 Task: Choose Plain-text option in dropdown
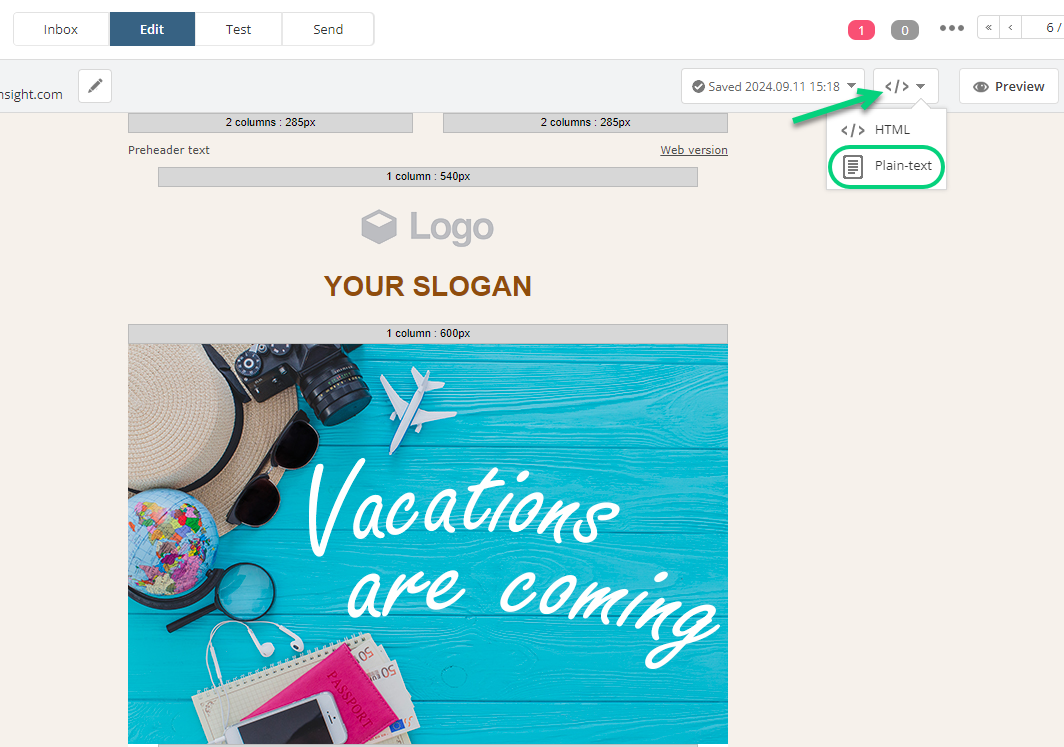(886, 166)
